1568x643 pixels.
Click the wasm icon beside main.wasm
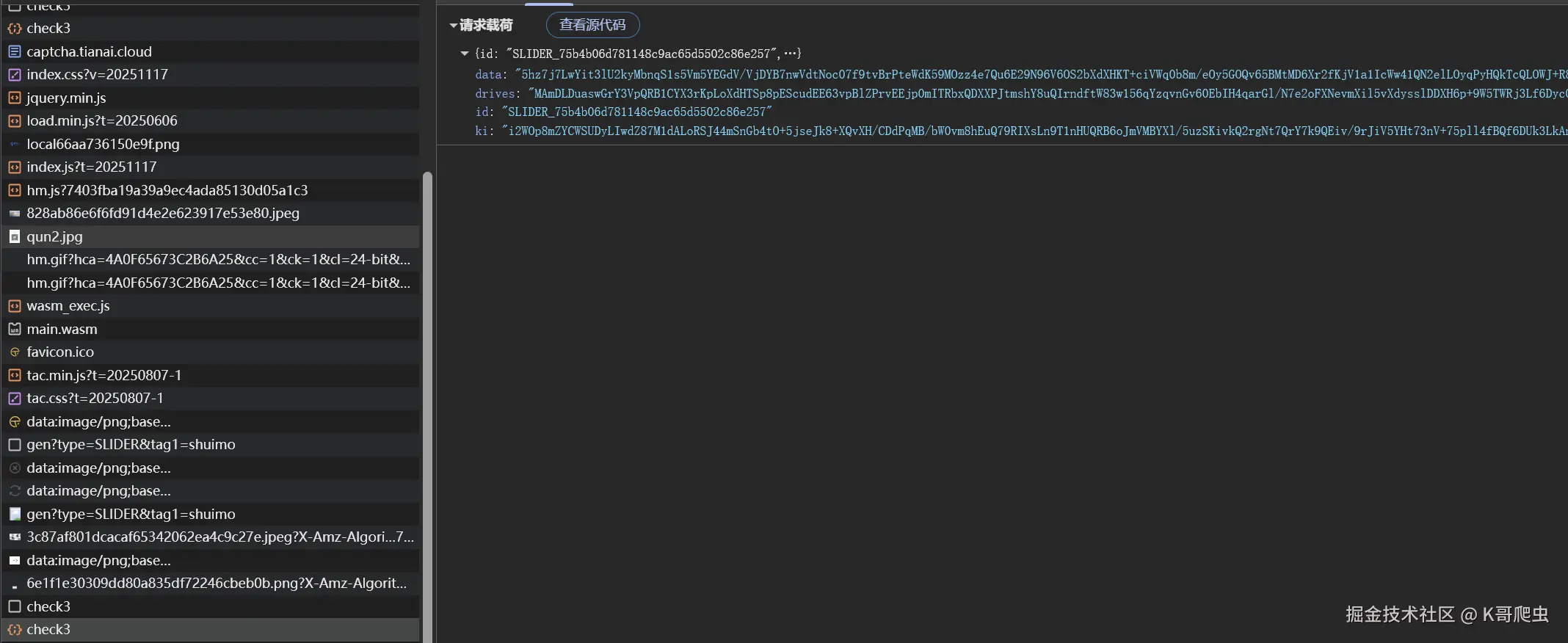coord(15,329)
